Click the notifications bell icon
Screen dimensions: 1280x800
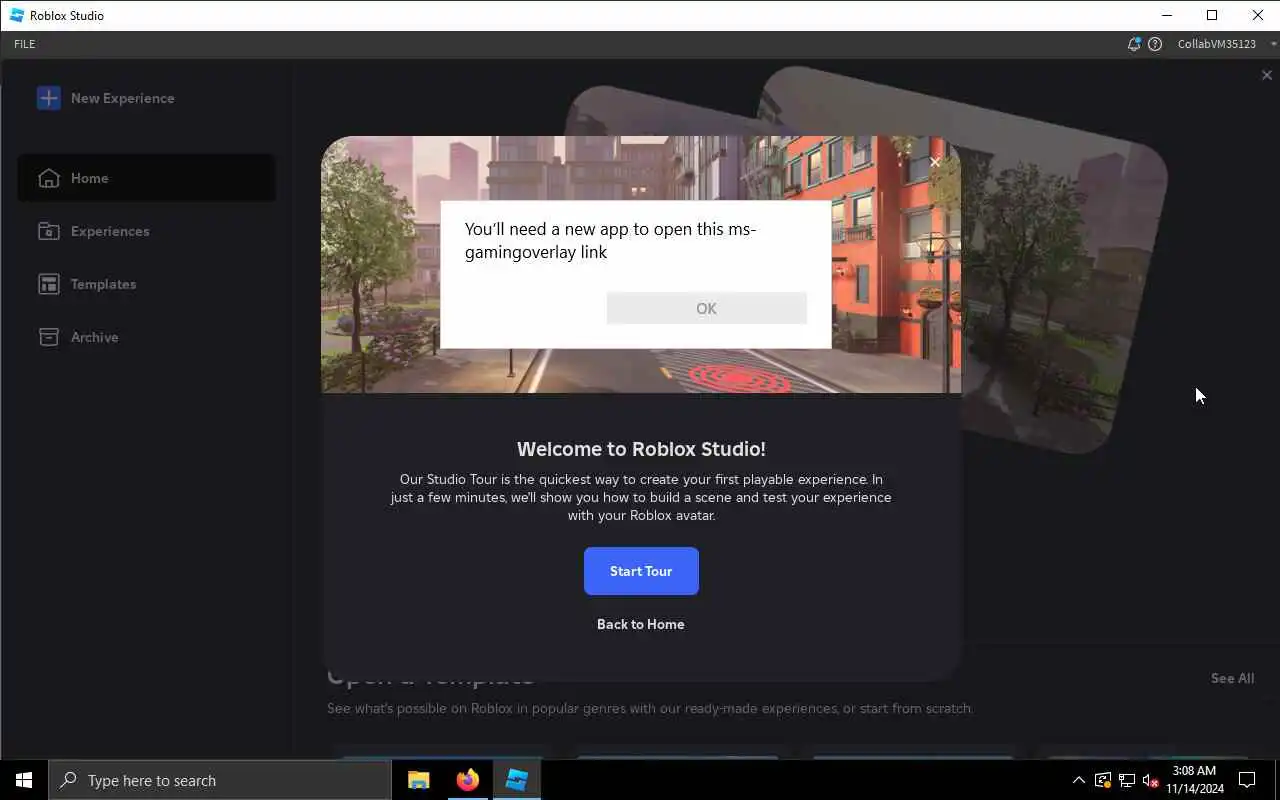point(1133,44)
